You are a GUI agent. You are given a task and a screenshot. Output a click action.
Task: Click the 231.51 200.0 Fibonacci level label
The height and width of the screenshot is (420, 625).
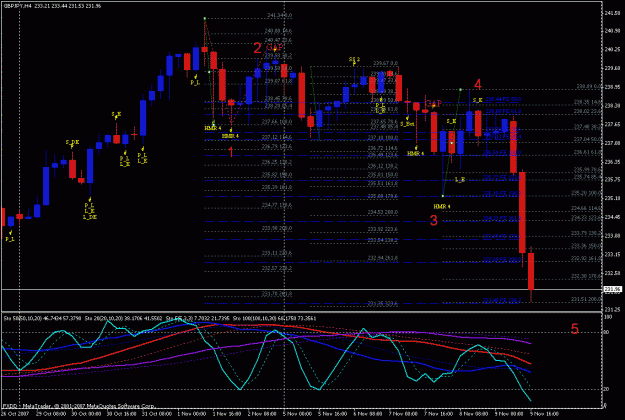click(x=586, y=299)
